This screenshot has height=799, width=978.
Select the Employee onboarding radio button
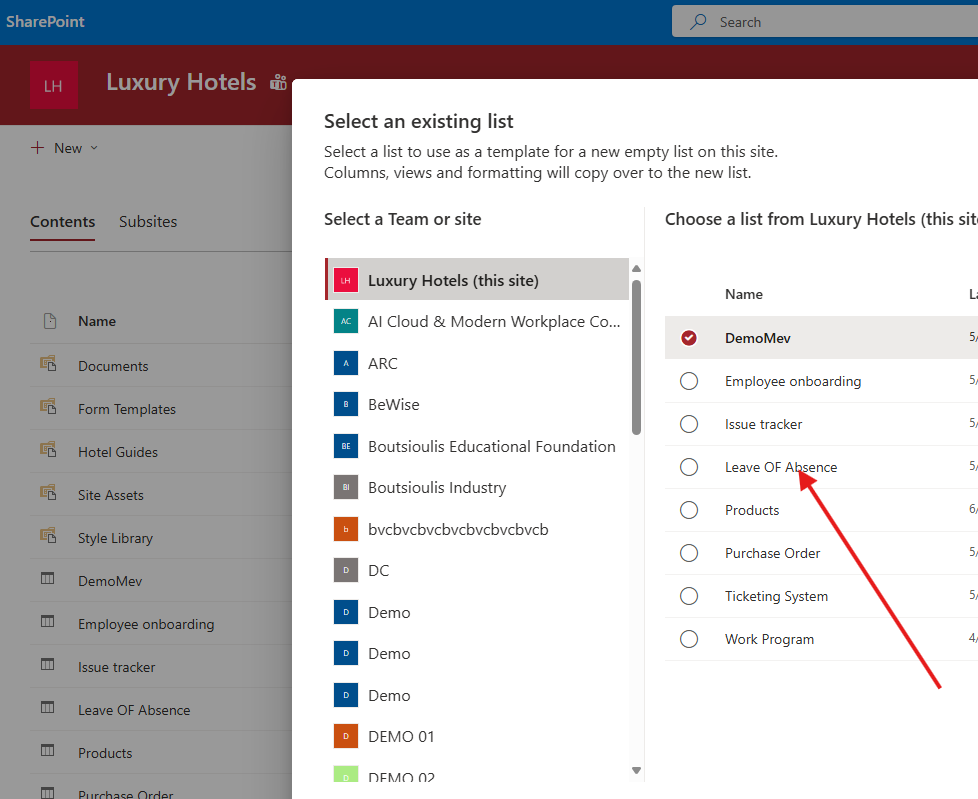(689, 381)
